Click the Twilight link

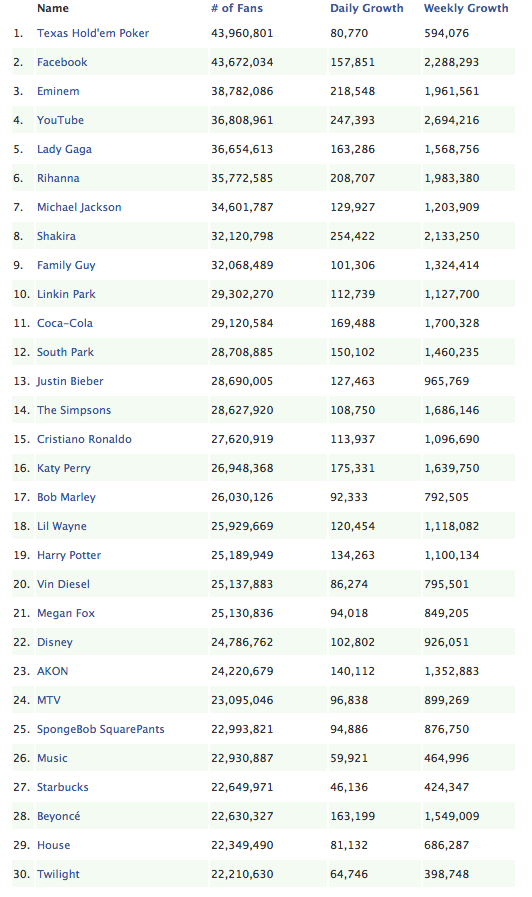point(58,874)
